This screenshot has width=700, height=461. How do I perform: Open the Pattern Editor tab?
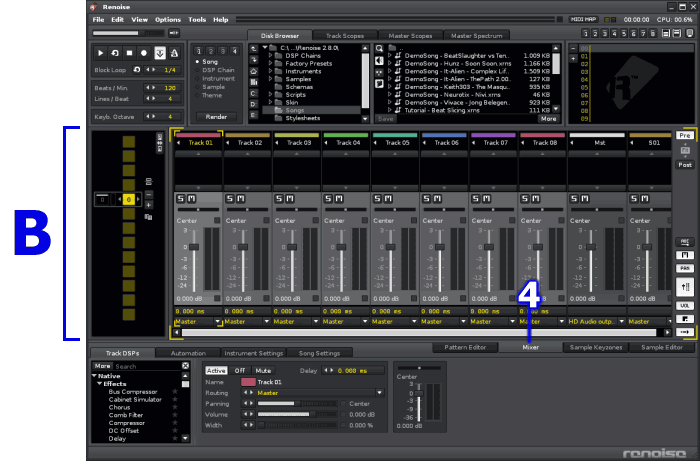[465, 347]
